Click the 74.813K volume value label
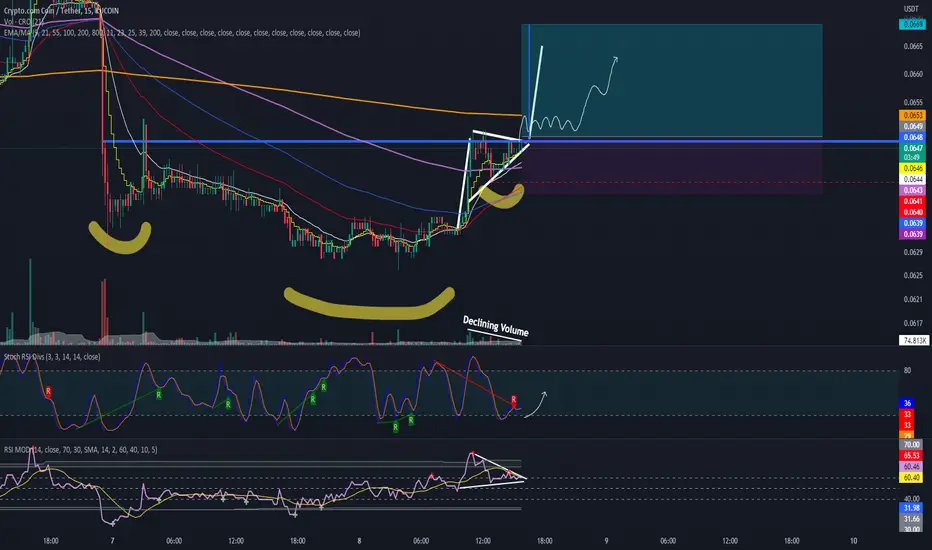Image resolution: width=932 pixels, height=550 pixels. pos(914,340)
